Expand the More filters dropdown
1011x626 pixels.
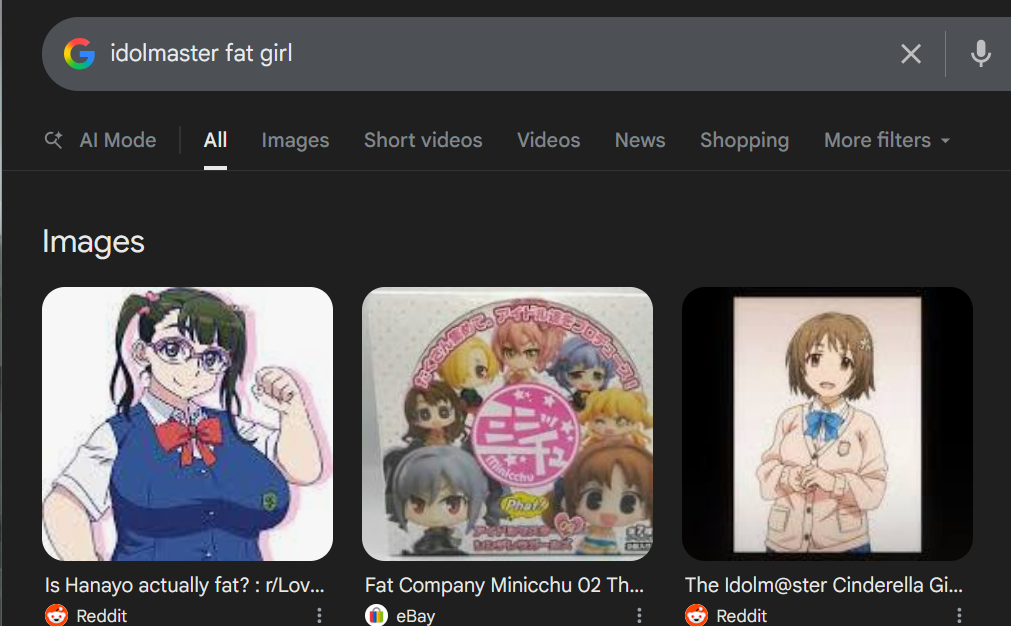click(x=887, y=140)
